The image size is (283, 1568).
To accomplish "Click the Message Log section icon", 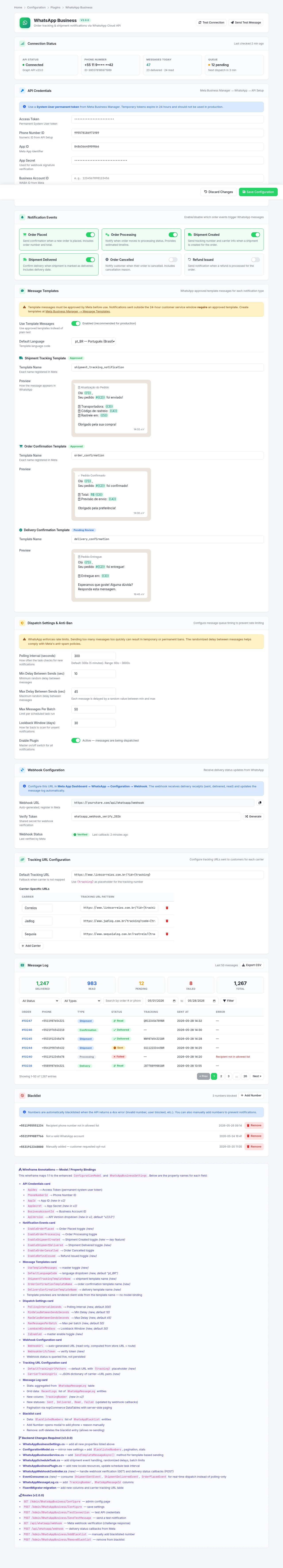I will (x=23, y=965).
